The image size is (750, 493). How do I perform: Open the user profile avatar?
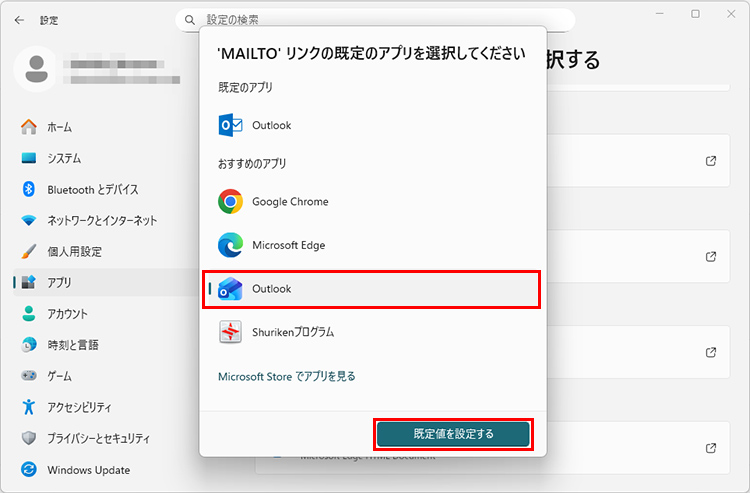pyautogui.click(x=36, y=69)
